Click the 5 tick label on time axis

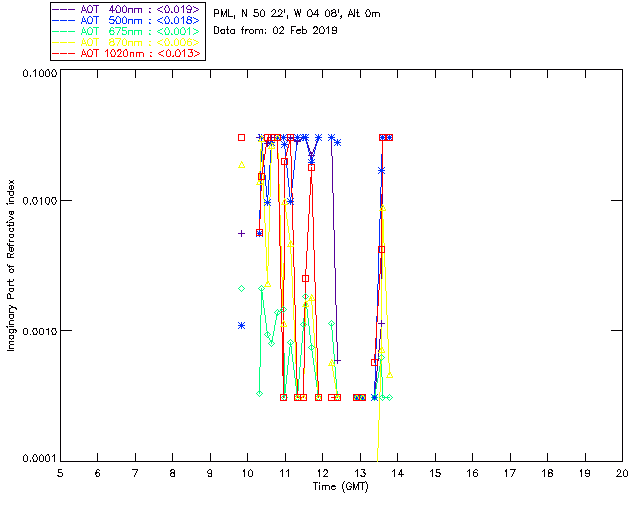pyautogui.click(x=60, y=473)
